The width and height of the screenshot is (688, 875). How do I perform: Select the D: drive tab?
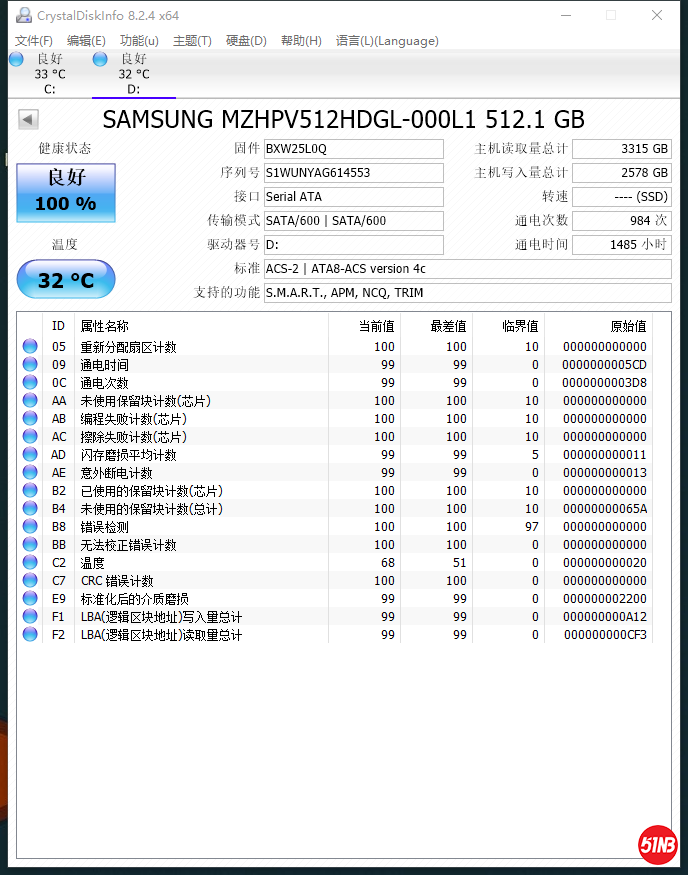coord(133,74)
